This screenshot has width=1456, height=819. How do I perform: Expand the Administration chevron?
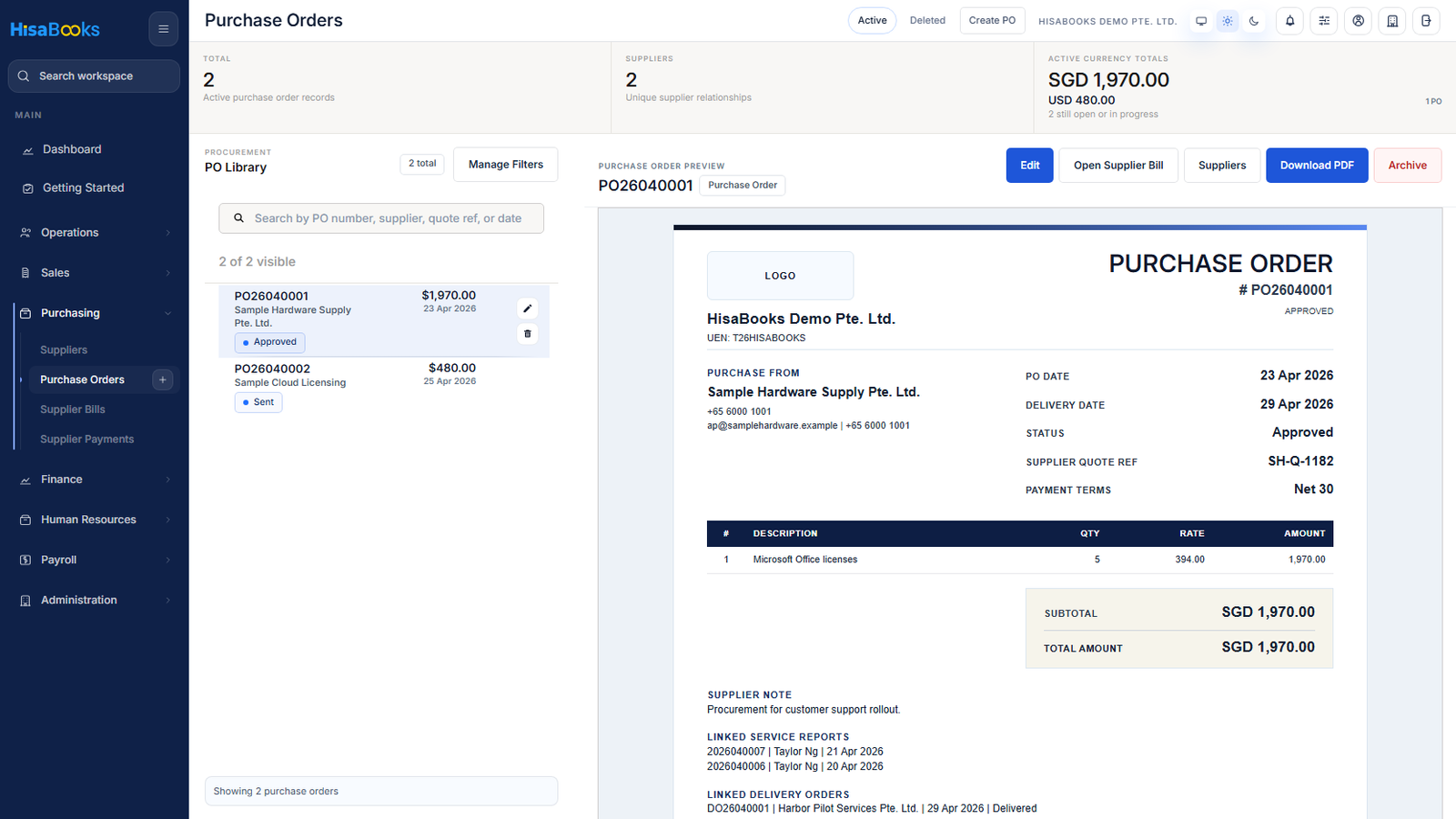167,601
